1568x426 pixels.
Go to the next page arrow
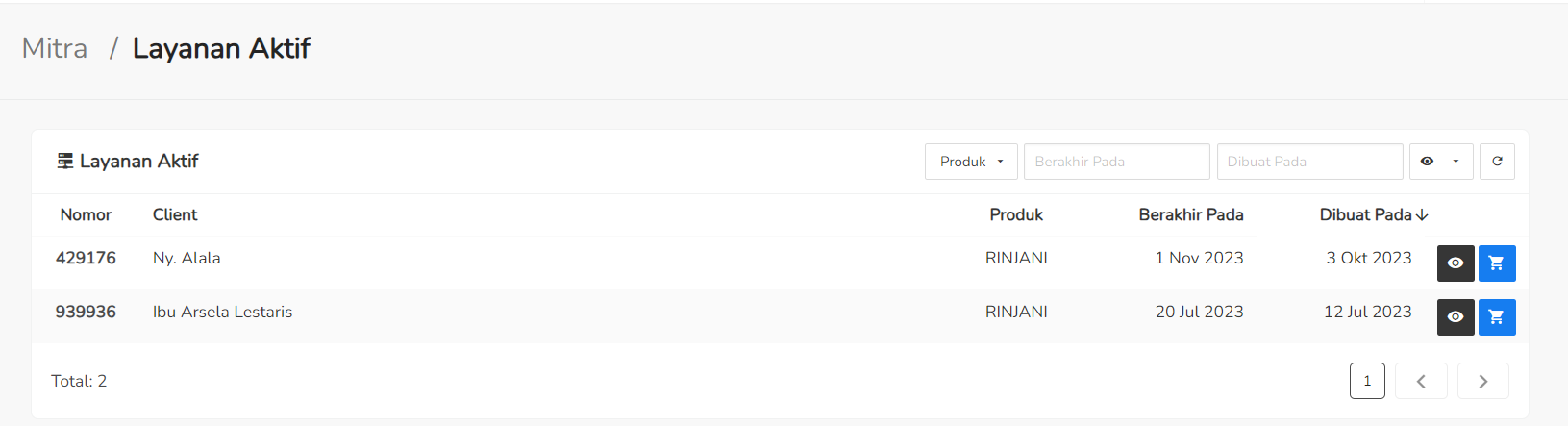point(1482,381)
